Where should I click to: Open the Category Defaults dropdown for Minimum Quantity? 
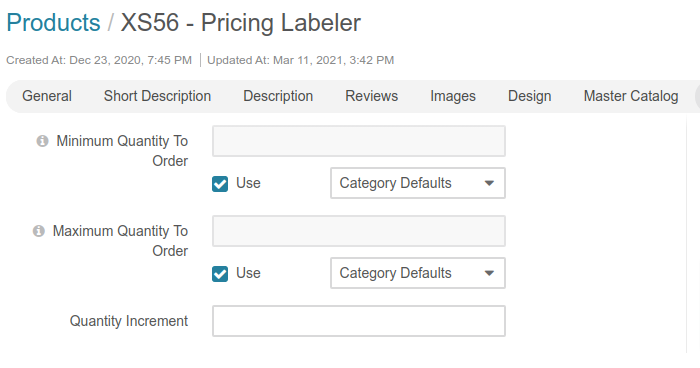coord(418,183)
